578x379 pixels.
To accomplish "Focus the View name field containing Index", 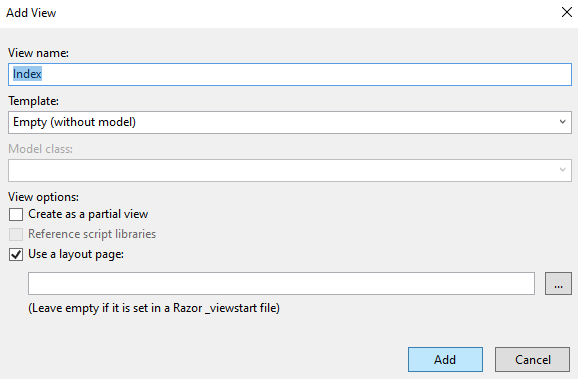I will pyautogui.click(x=290, y=74).
